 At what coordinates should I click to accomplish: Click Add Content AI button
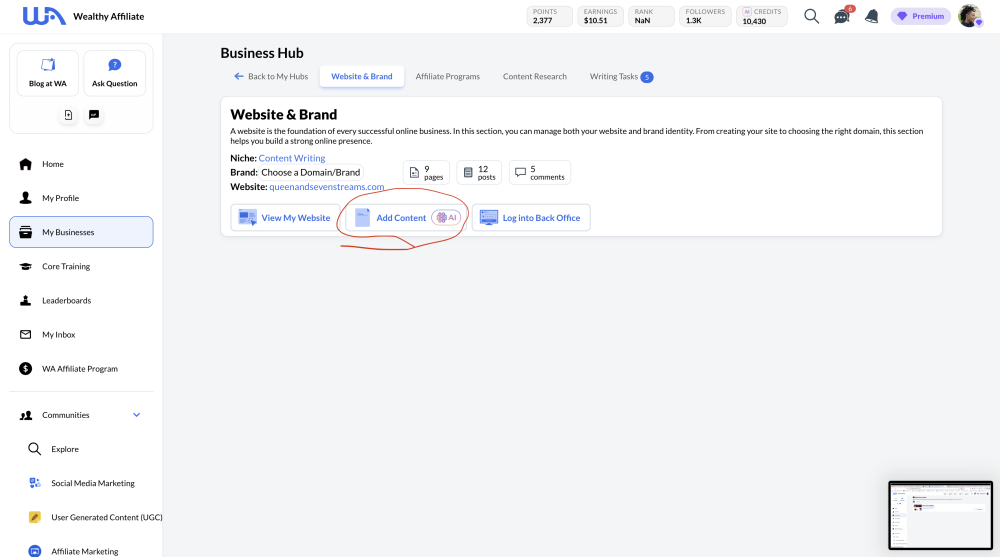(406, 218)
